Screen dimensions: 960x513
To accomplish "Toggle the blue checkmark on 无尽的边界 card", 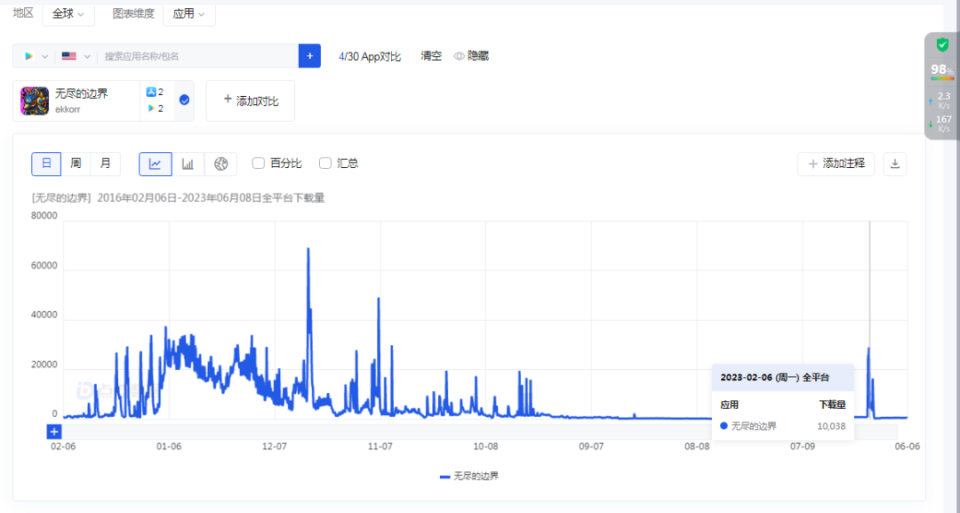I will tap(184, 100).
